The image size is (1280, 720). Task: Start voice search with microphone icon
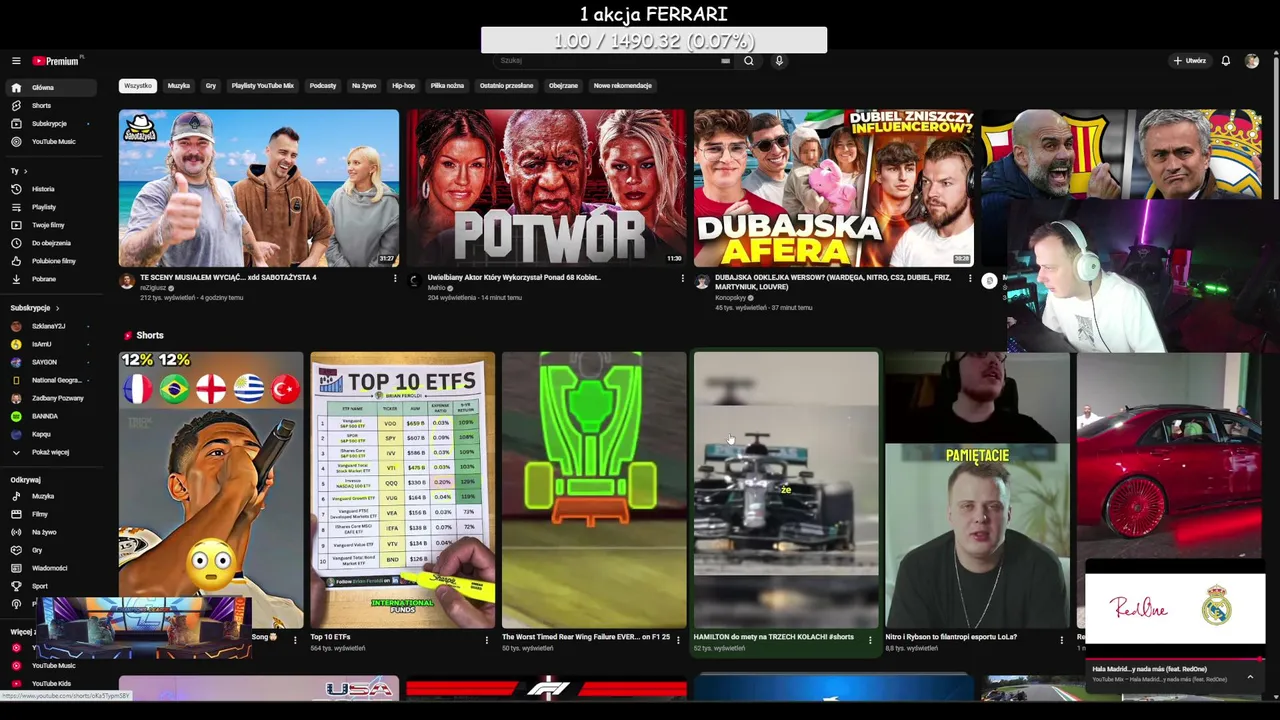pos(779,61)
